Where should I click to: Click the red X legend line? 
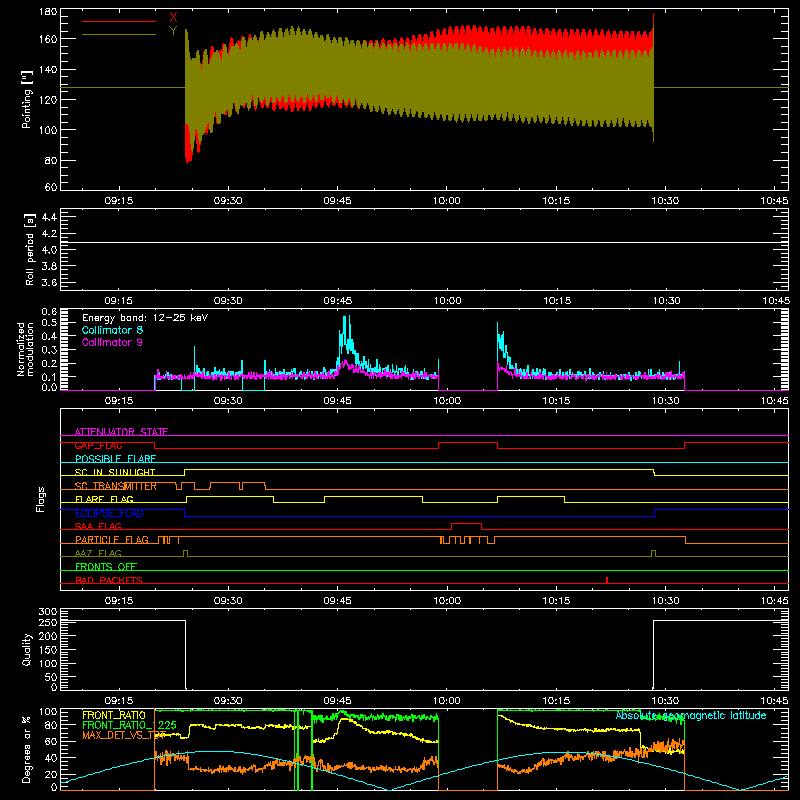tap(119, 21)
